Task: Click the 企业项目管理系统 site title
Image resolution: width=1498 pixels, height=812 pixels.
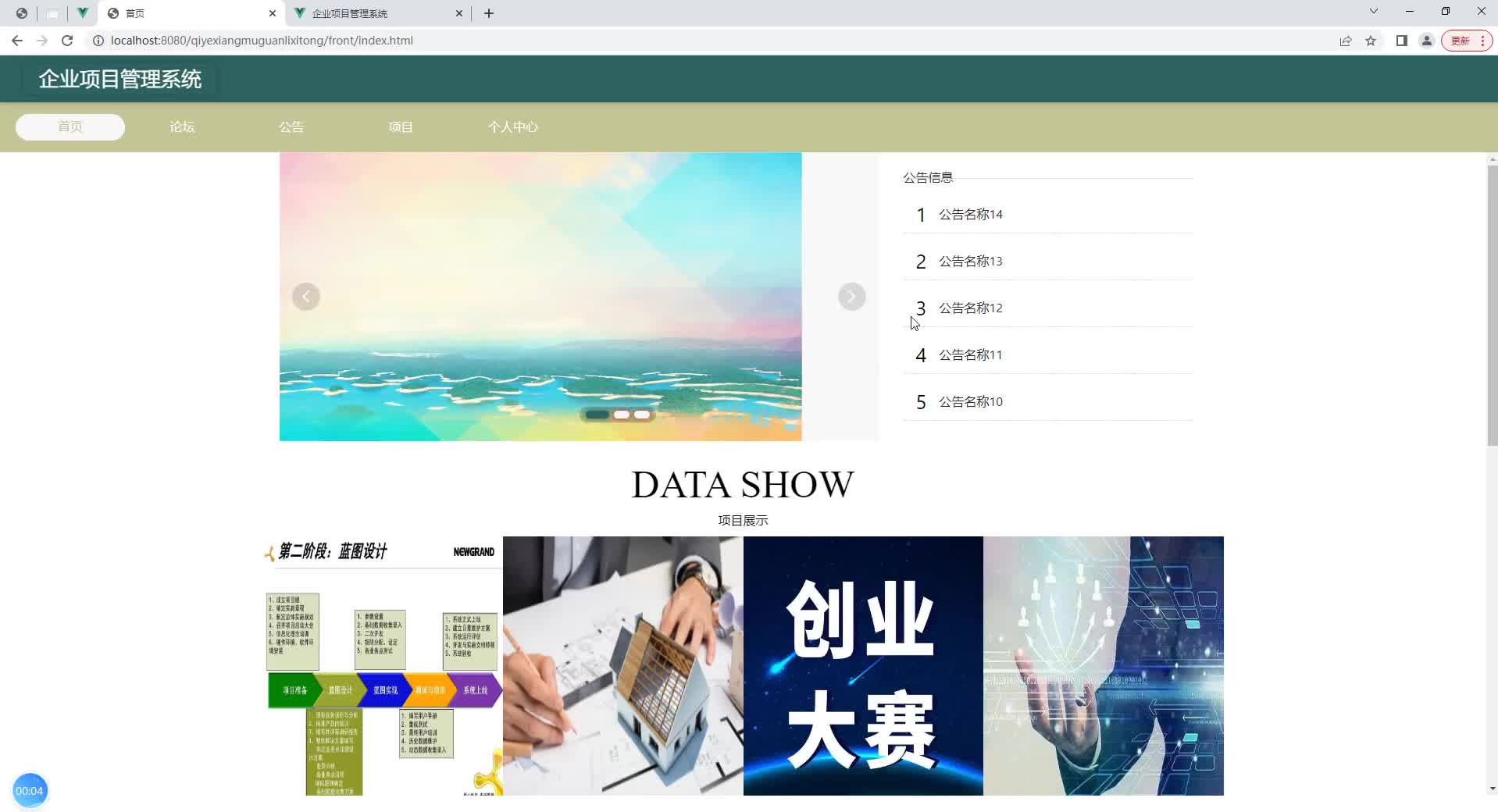Action: click(x=120, y=79)
